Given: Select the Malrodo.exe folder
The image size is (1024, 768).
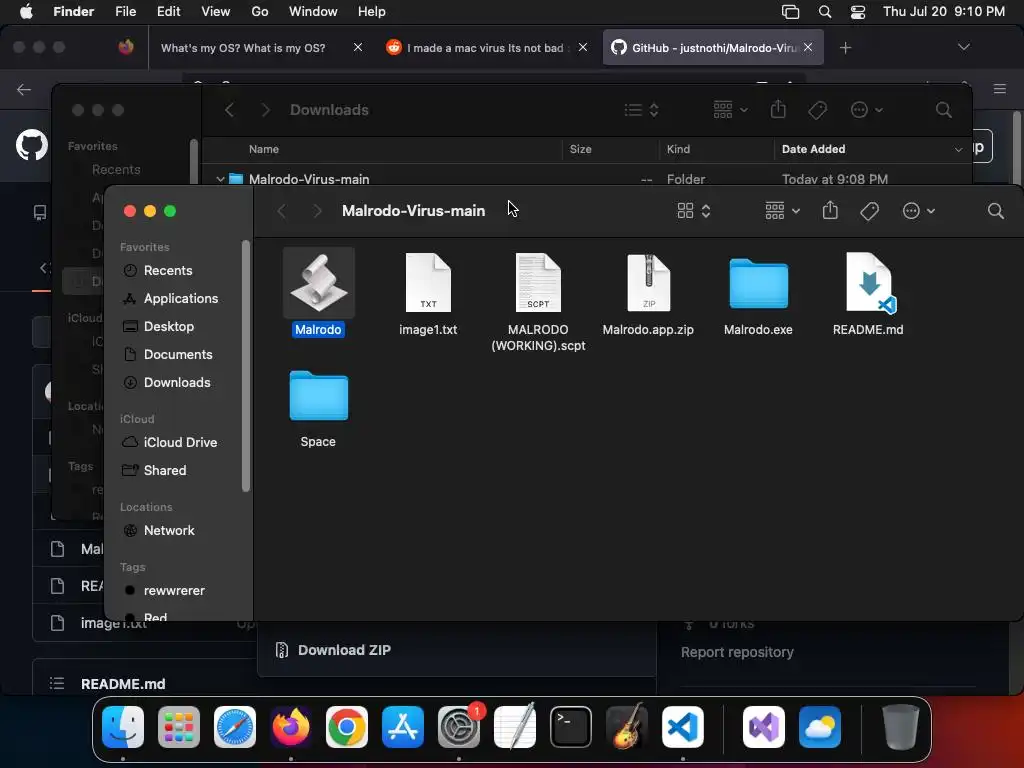Looking at the screenshot, I should tap(758, 283).
